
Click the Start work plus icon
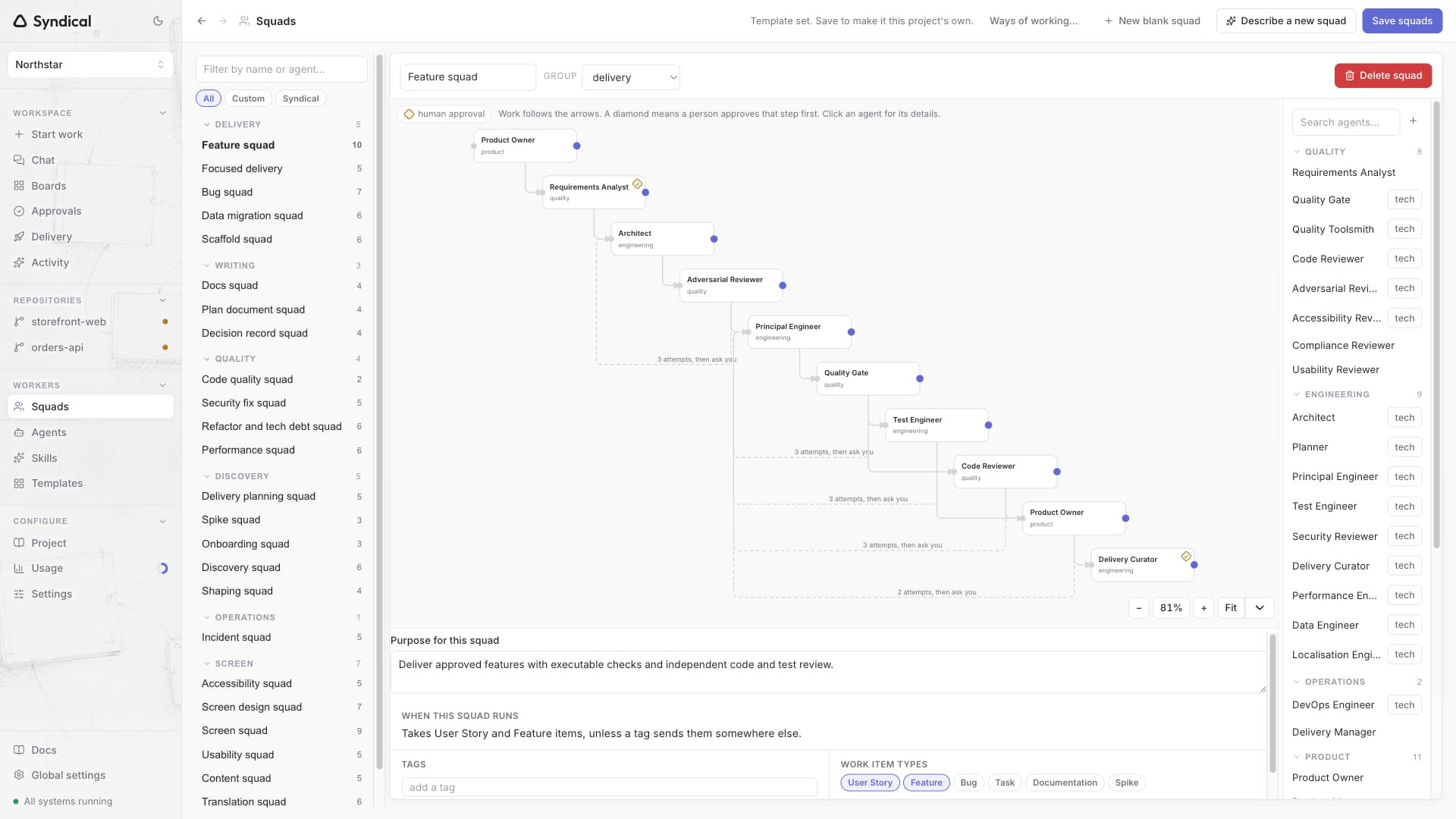19,134
